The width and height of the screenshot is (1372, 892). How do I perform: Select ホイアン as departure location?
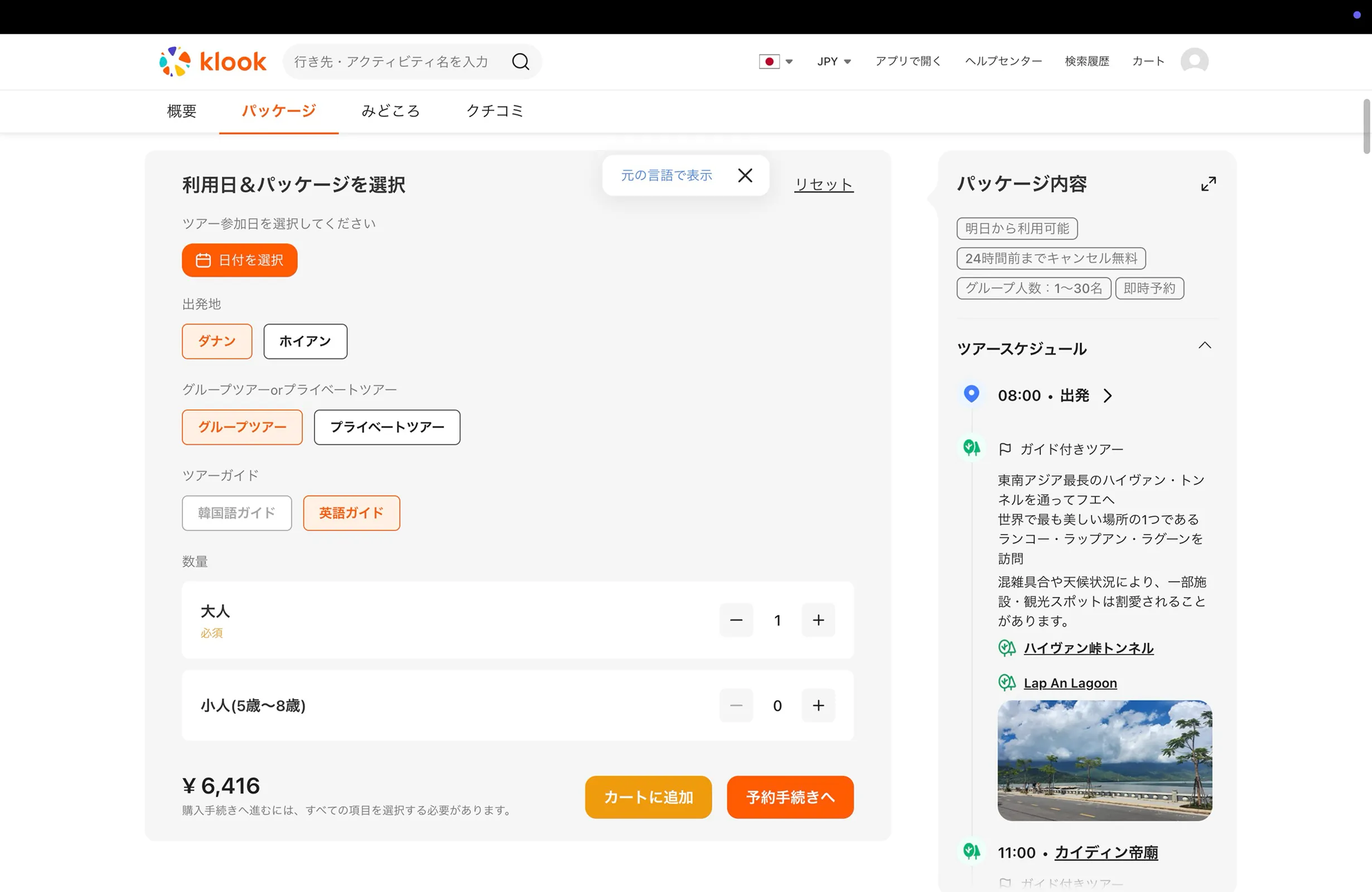tap(305, 341)
